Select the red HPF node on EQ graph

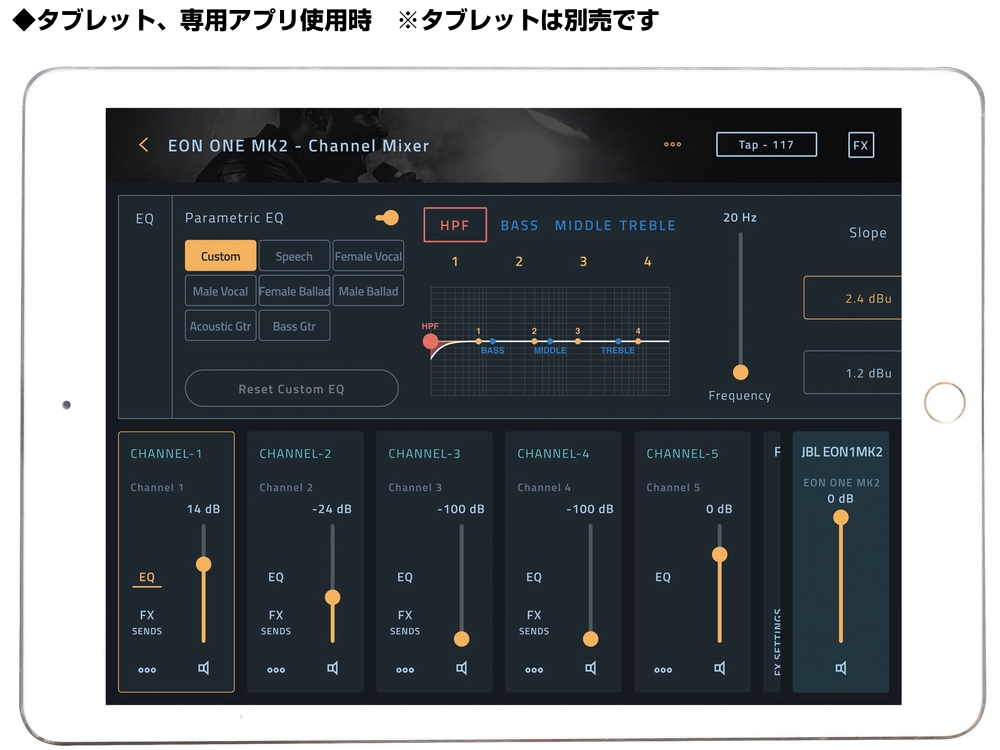pos(430,341)
